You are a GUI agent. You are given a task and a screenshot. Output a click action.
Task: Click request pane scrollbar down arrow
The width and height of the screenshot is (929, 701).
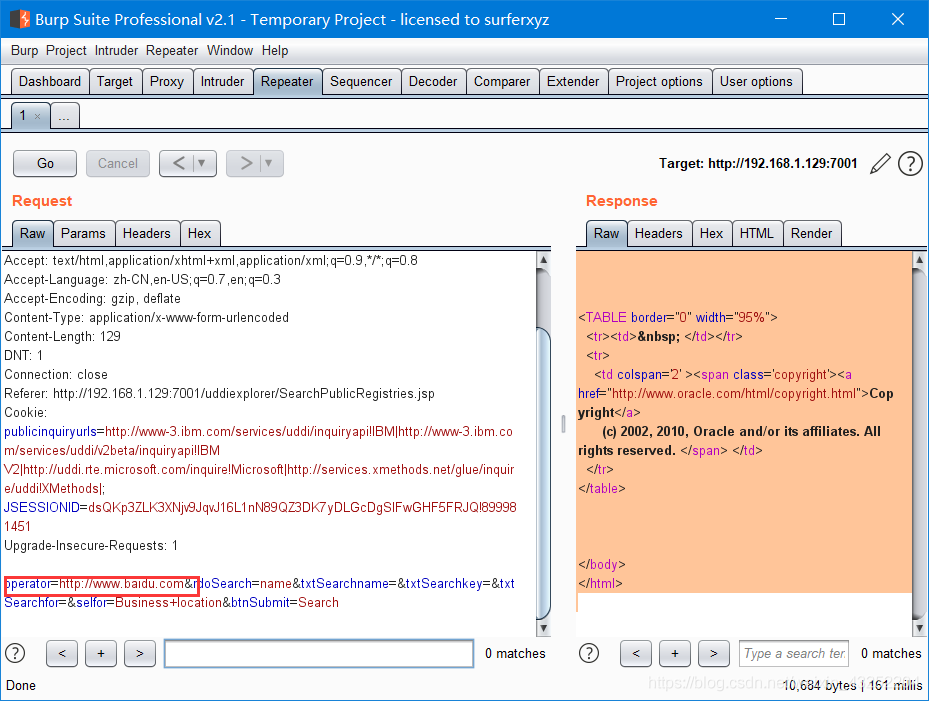coord(543,628)
